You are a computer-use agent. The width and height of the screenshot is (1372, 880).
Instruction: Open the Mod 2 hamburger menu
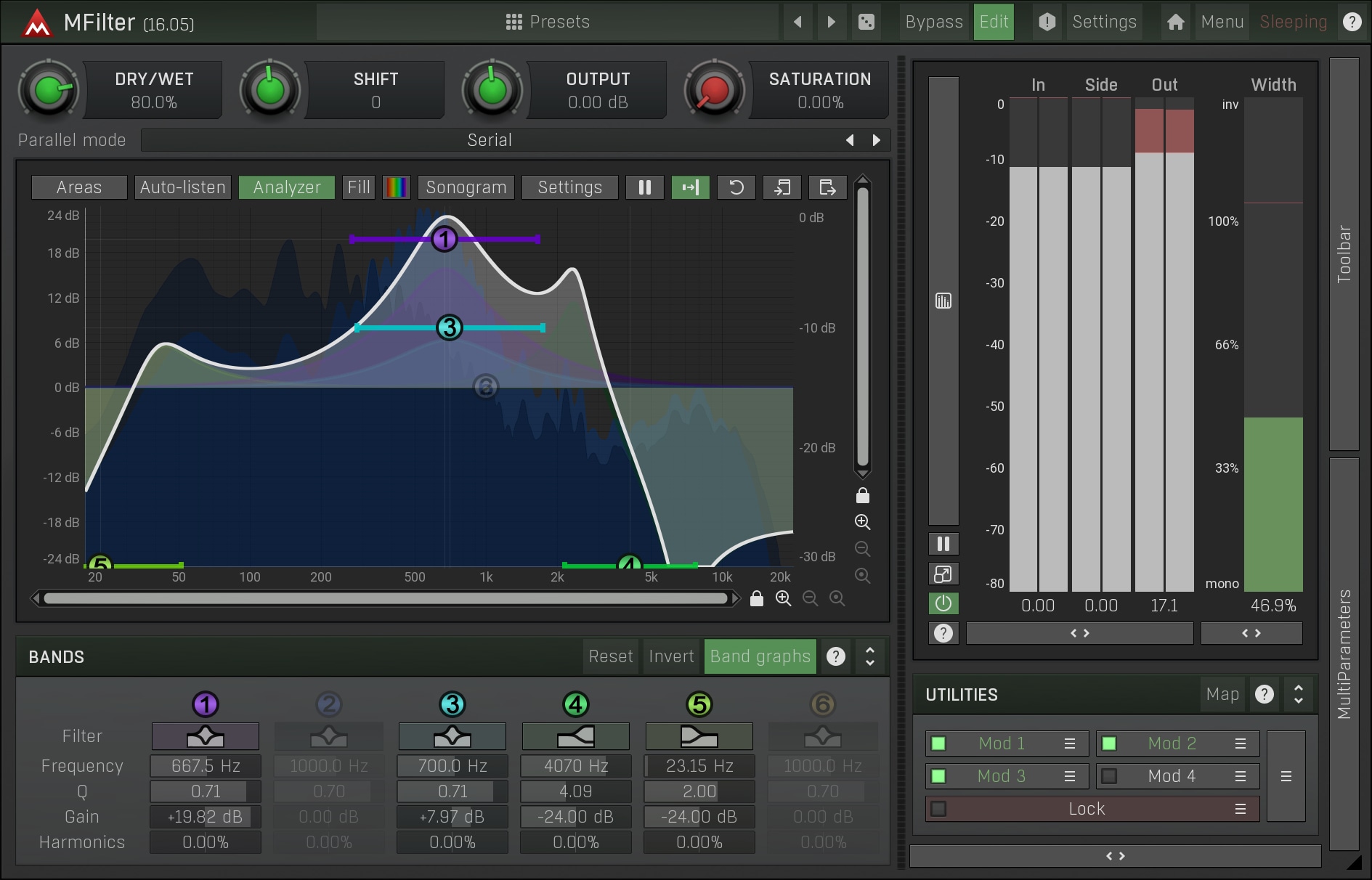click(1241, 743)
